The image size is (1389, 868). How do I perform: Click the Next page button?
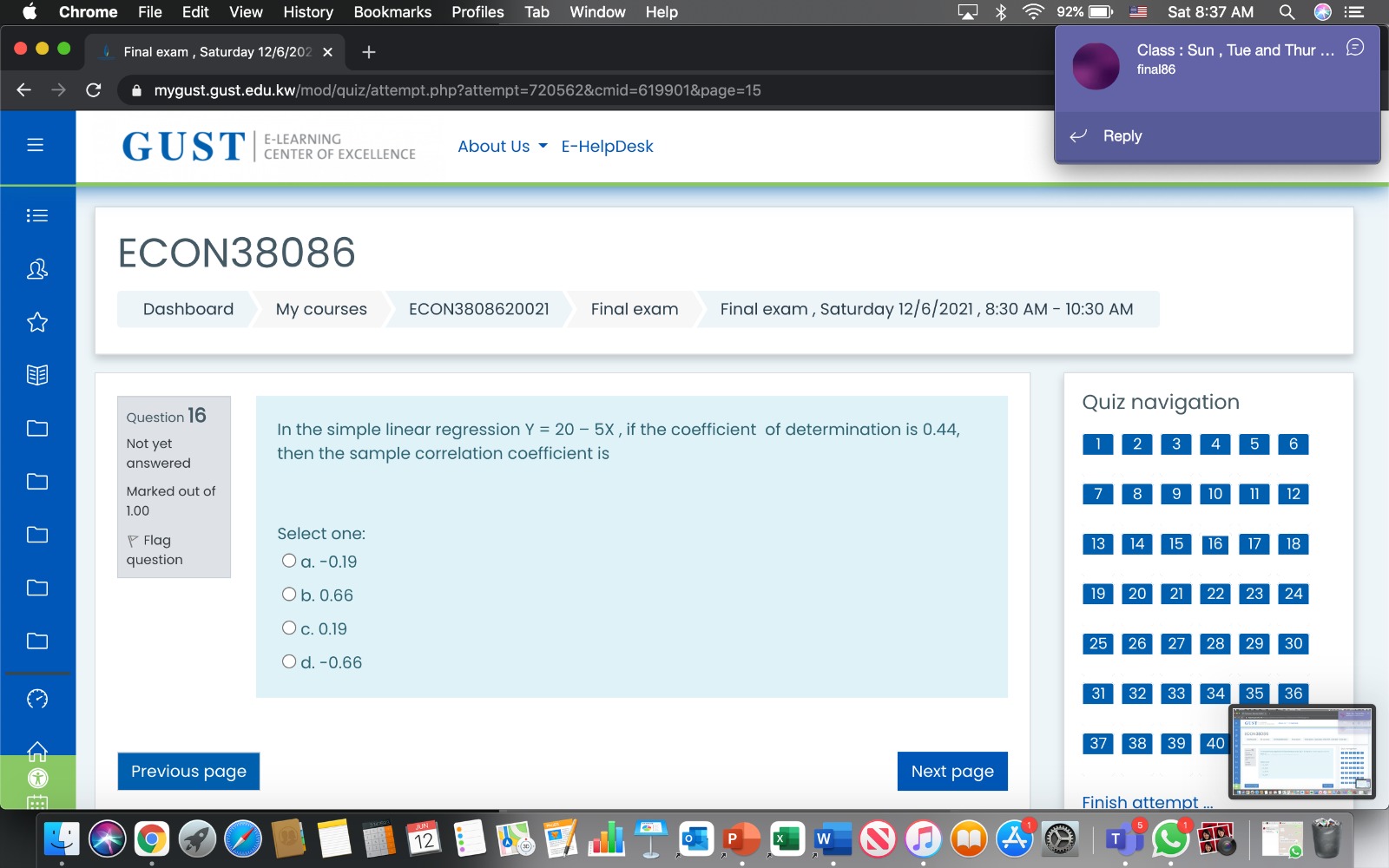pyautogui.click(x=951, y=771)
